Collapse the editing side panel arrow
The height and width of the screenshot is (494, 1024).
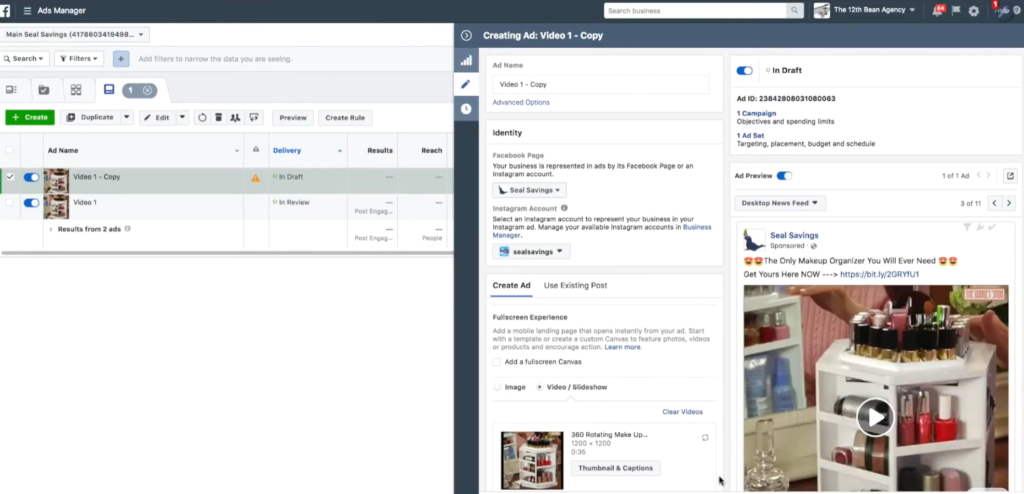pos(466,35)
